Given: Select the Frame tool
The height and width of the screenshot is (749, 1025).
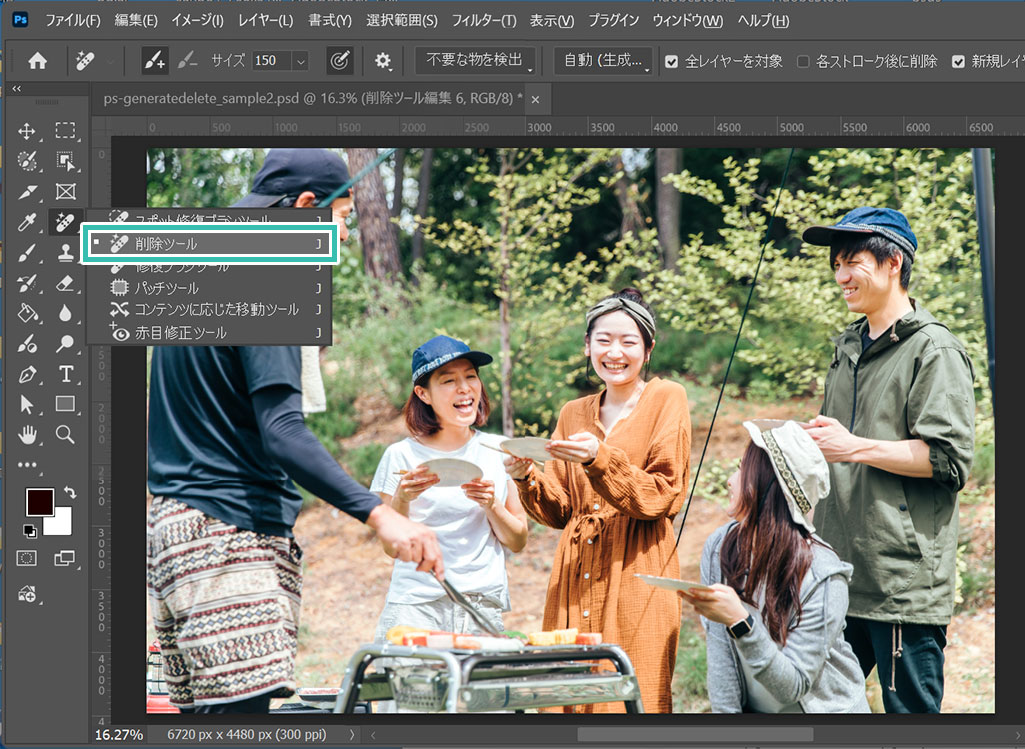Looking at the screenshot, I should pos(65,191).
